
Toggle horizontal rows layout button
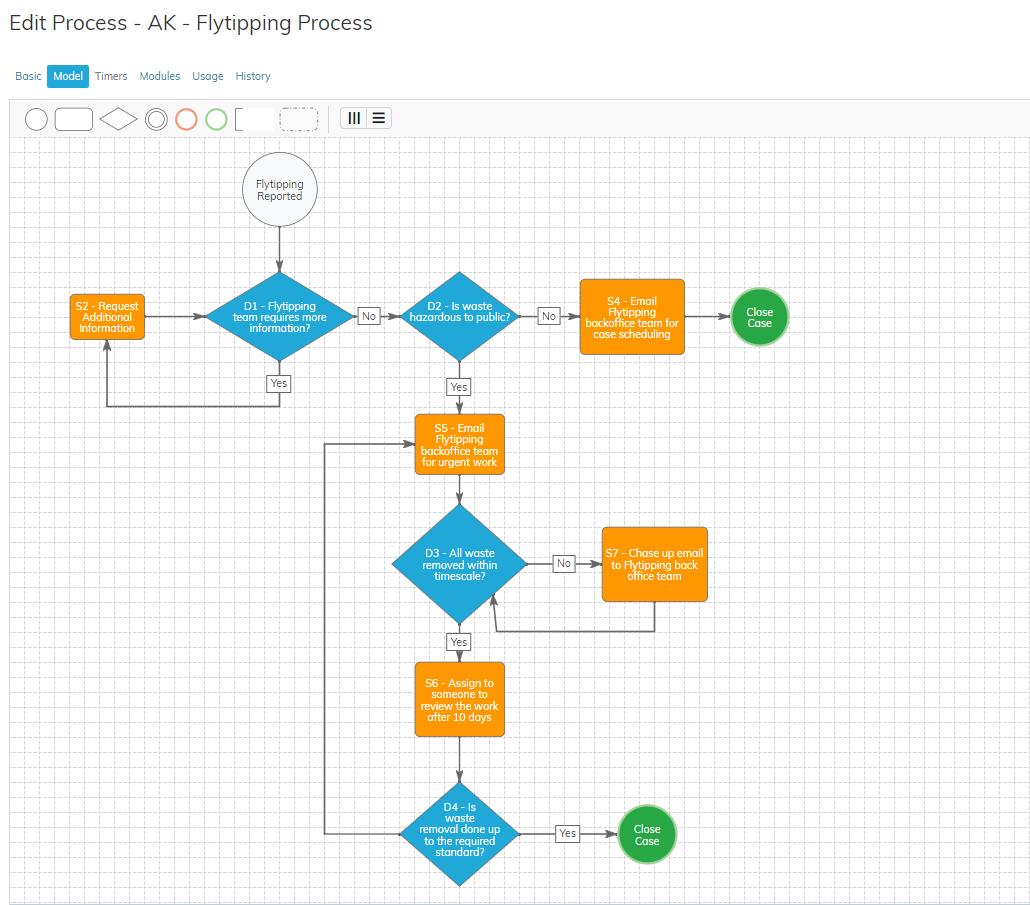point(378,118)
